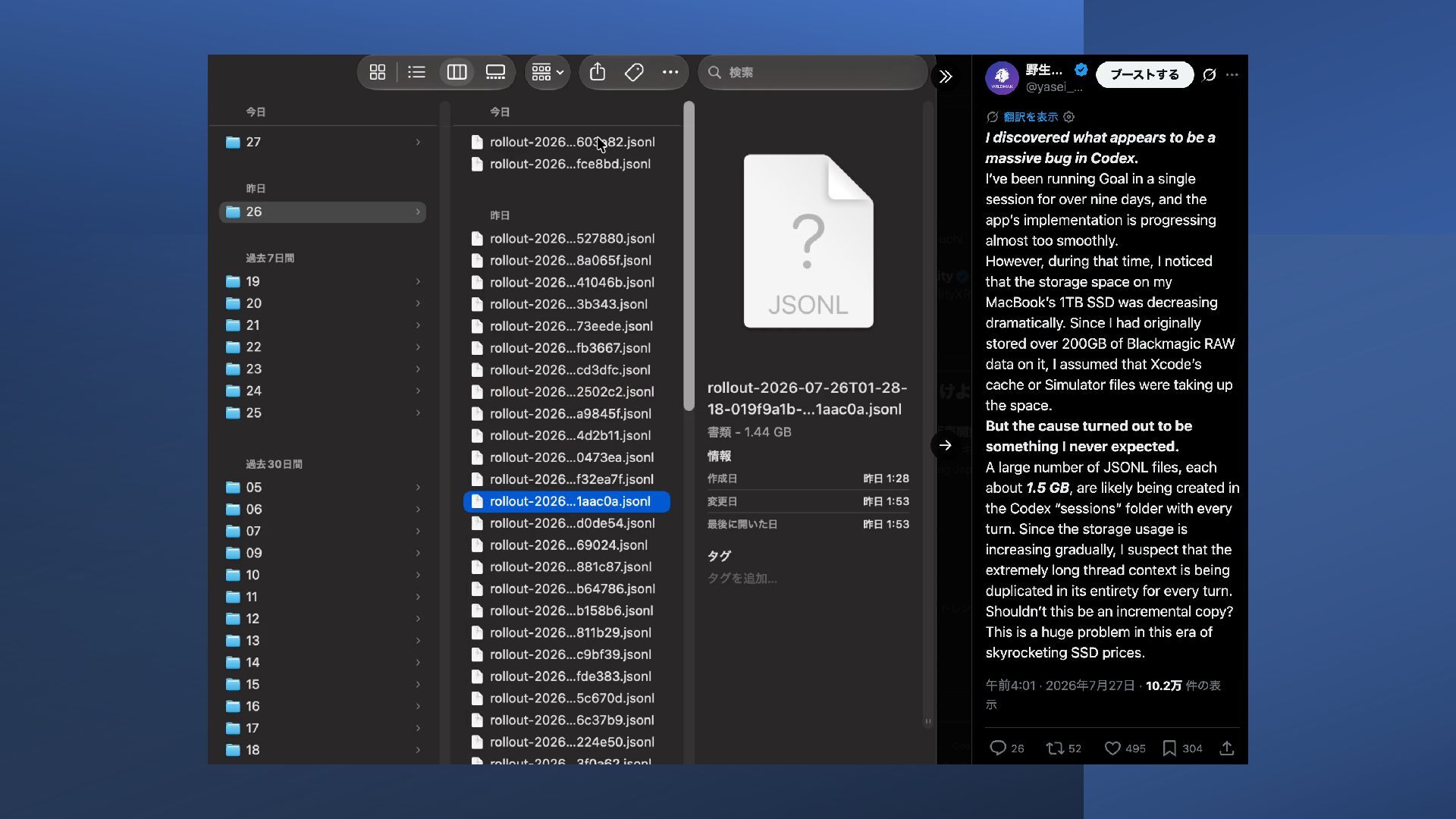The image size is (1456, 819).
Task: Click the ブーストする button
Action: pos(1144,74)
